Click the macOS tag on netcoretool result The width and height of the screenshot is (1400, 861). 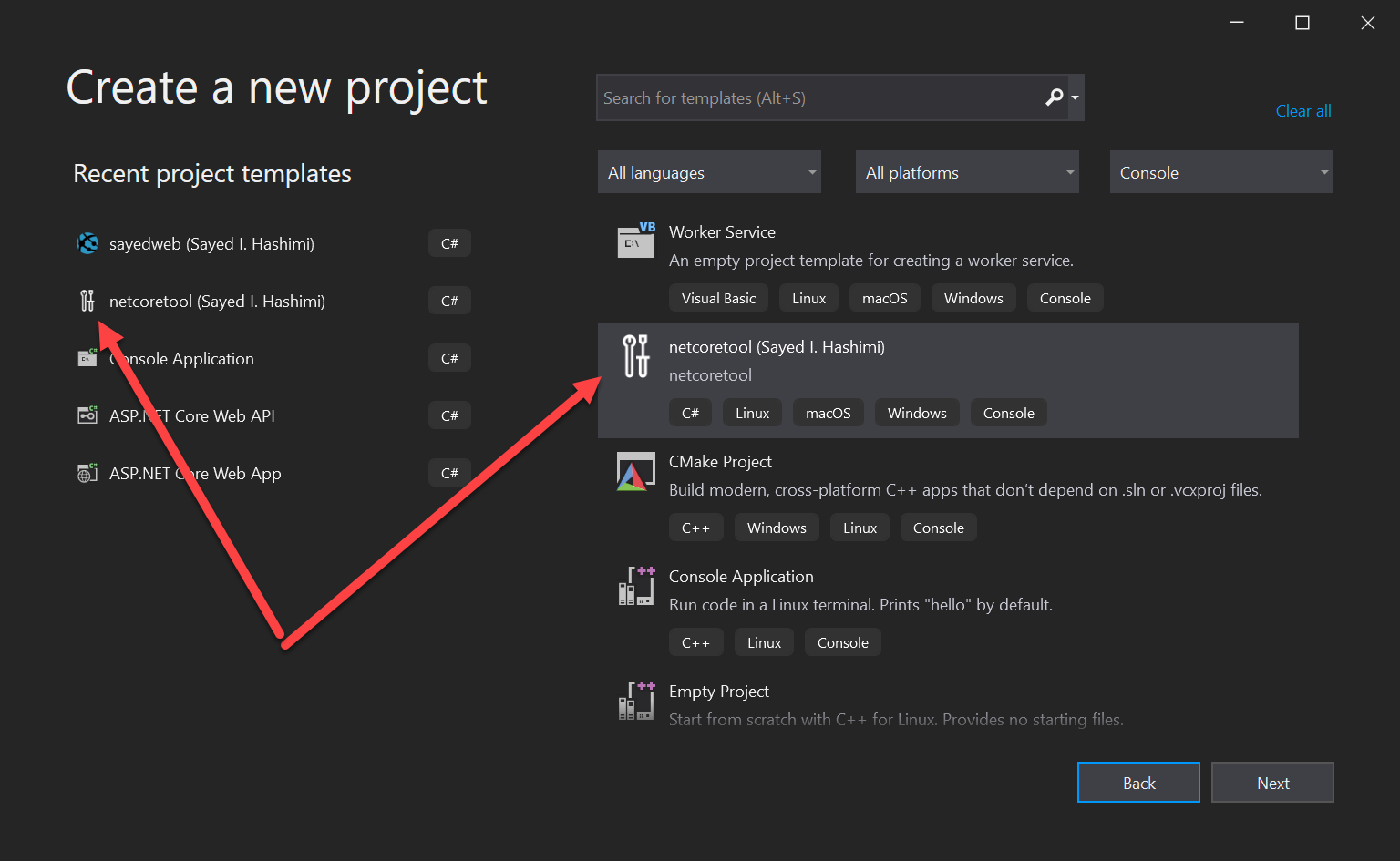(x=829, y=413)
